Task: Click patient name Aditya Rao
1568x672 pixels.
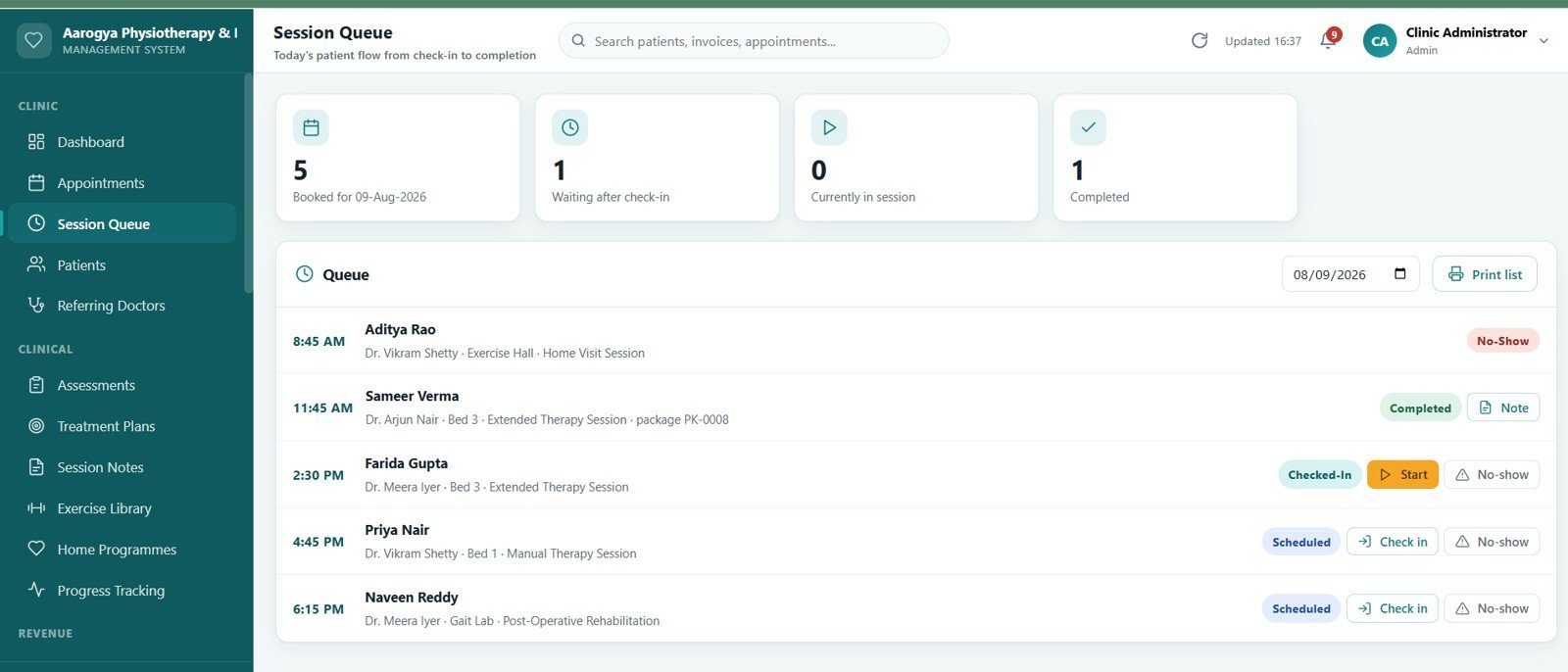Action: tap(400, 329)
